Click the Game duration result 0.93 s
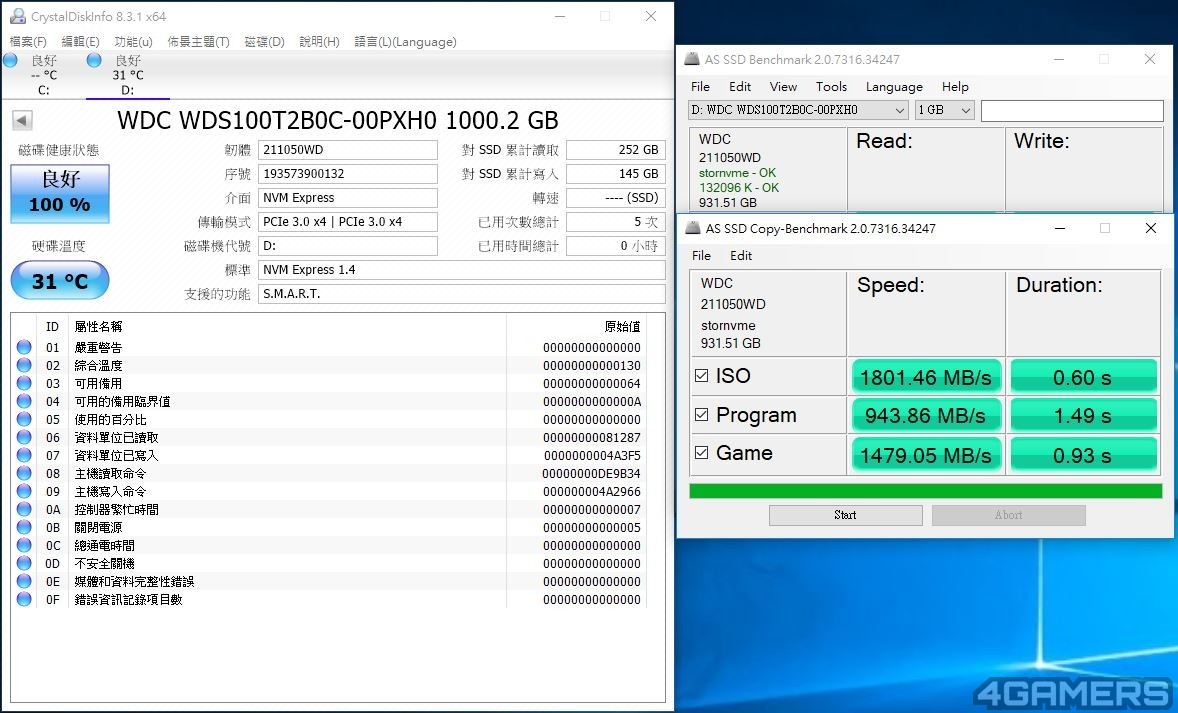Image resolution: width=1178 pixels, height=713 pixels. tap(1083, 455)
